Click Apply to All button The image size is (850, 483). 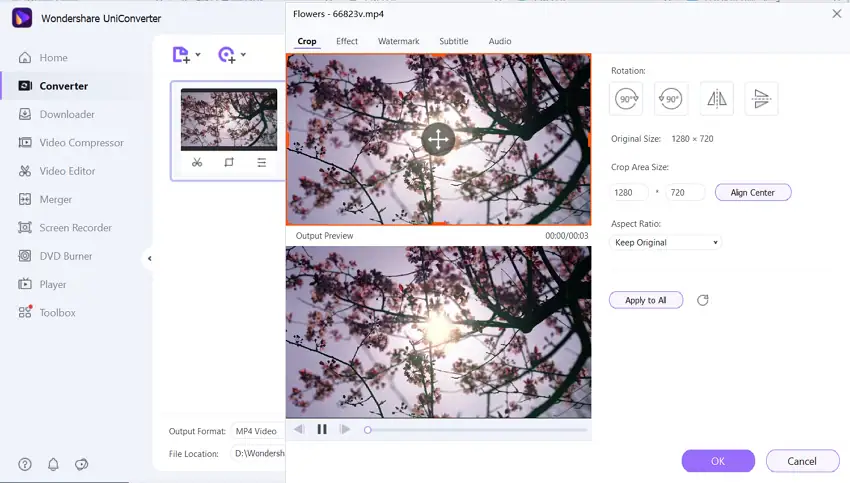646,300
